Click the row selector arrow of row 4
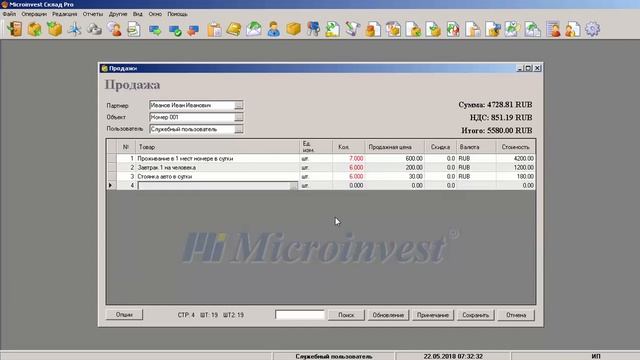Screen dimensions: 640x360 [x=111, y=185]
